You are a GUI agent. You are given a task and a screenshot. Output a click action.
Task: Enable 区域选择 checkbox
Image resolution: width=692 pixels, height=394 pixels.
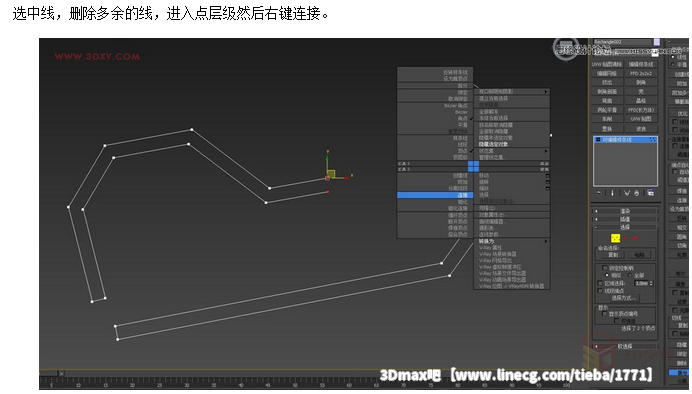pyautogui.click(x=600, y=283)
